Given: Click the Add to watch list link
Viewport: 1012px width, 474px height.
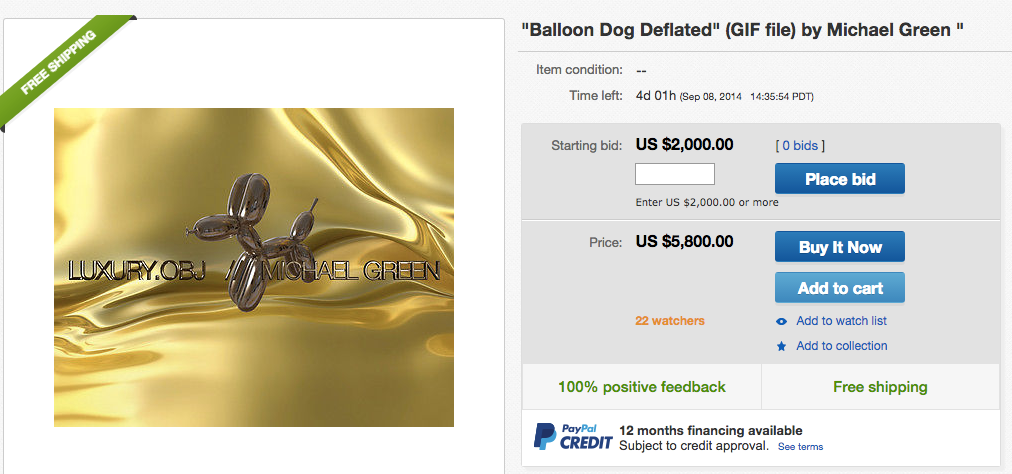Looking at the screenshot, I should click(842, 321).
